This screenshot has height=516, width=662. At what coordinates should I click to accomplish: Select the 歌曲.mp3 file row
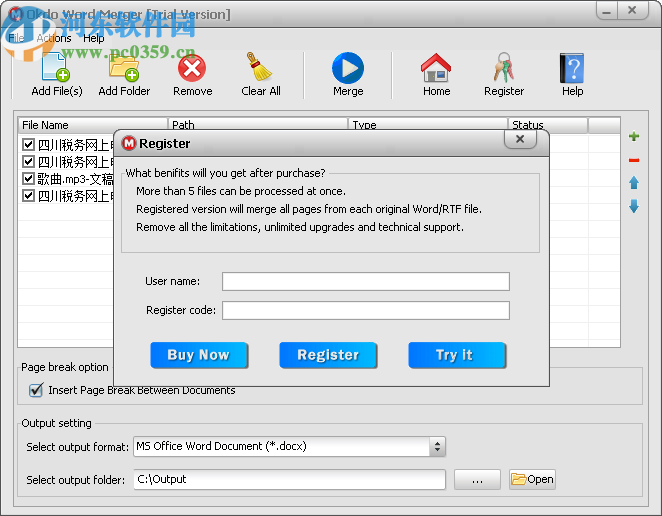pyautogui.click(x=75, y=179)
